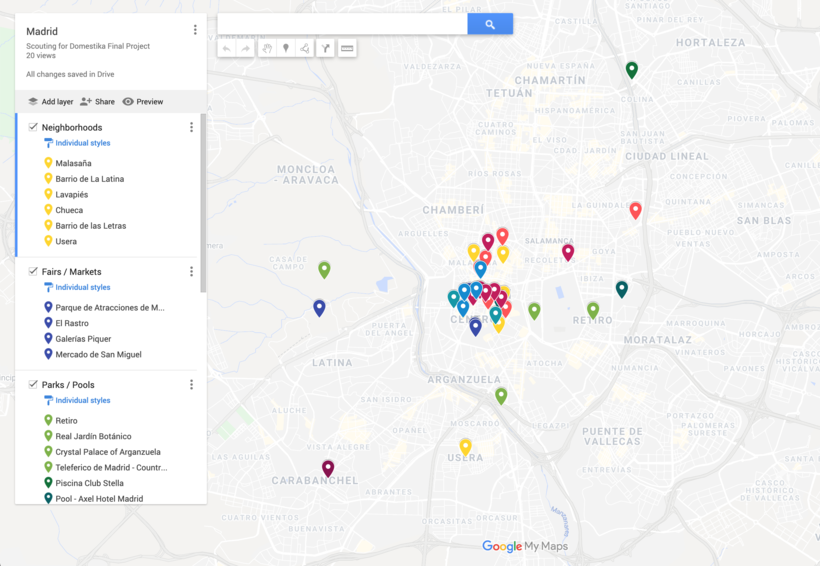Select Retiro in Parks / Pools list
The height and width of the screenshot is (566, 820).
pyautogui.click(x=66, y=421)
